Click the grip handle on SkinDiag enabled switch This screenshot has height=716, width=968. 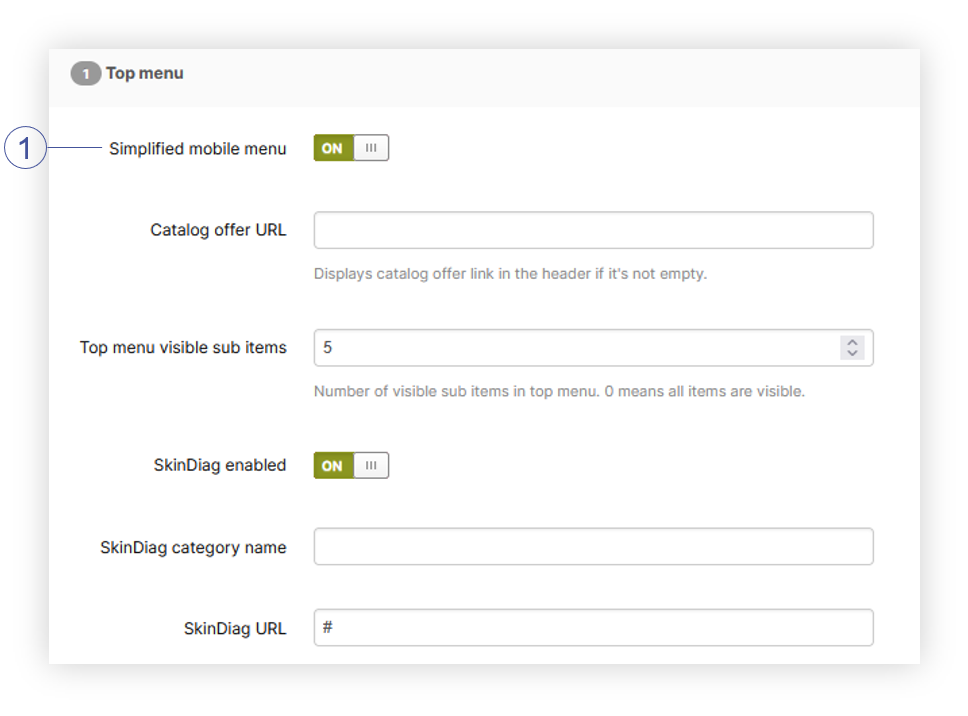(371, 466)
